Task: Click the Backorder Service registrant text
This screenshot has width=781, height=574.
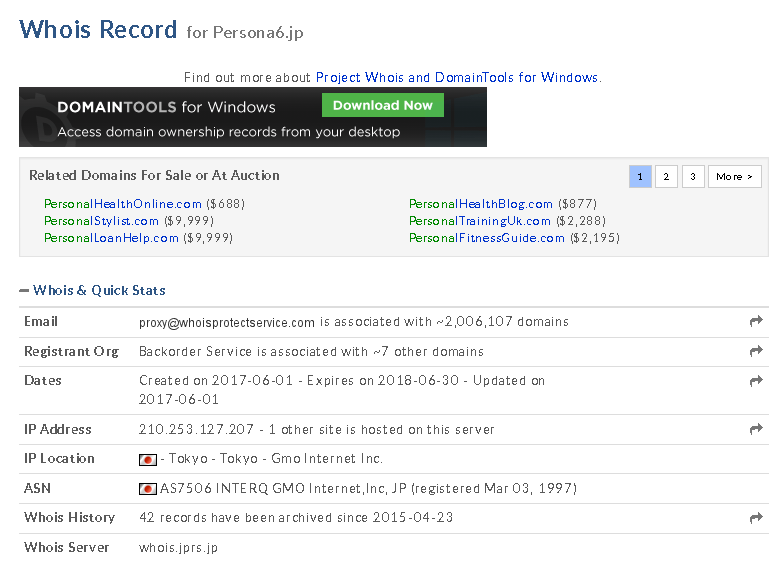Action: click(x=195, y=352)
